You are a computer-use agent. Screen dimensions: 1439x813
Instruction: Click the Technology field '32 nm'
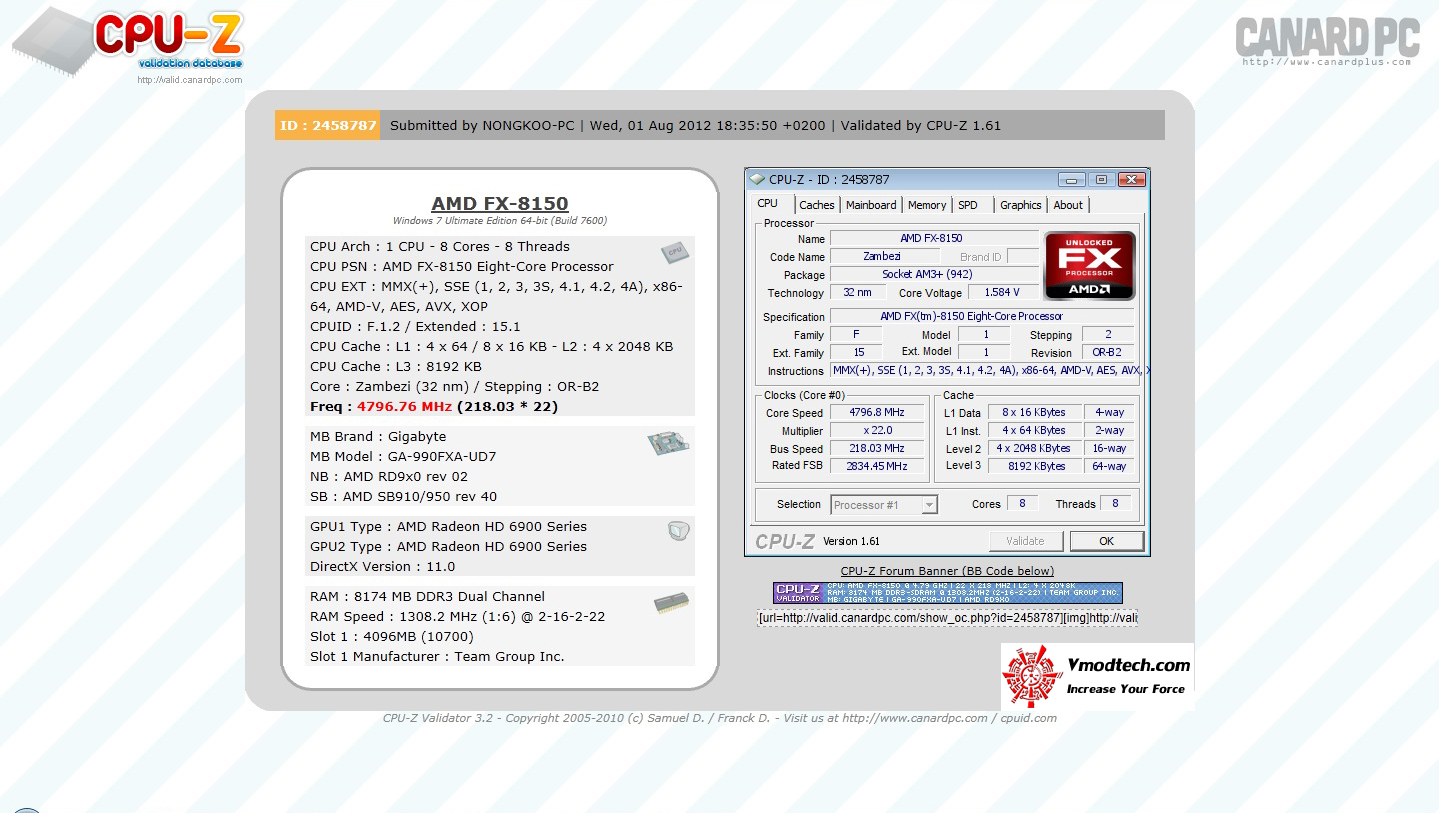[x=857, y=293]
